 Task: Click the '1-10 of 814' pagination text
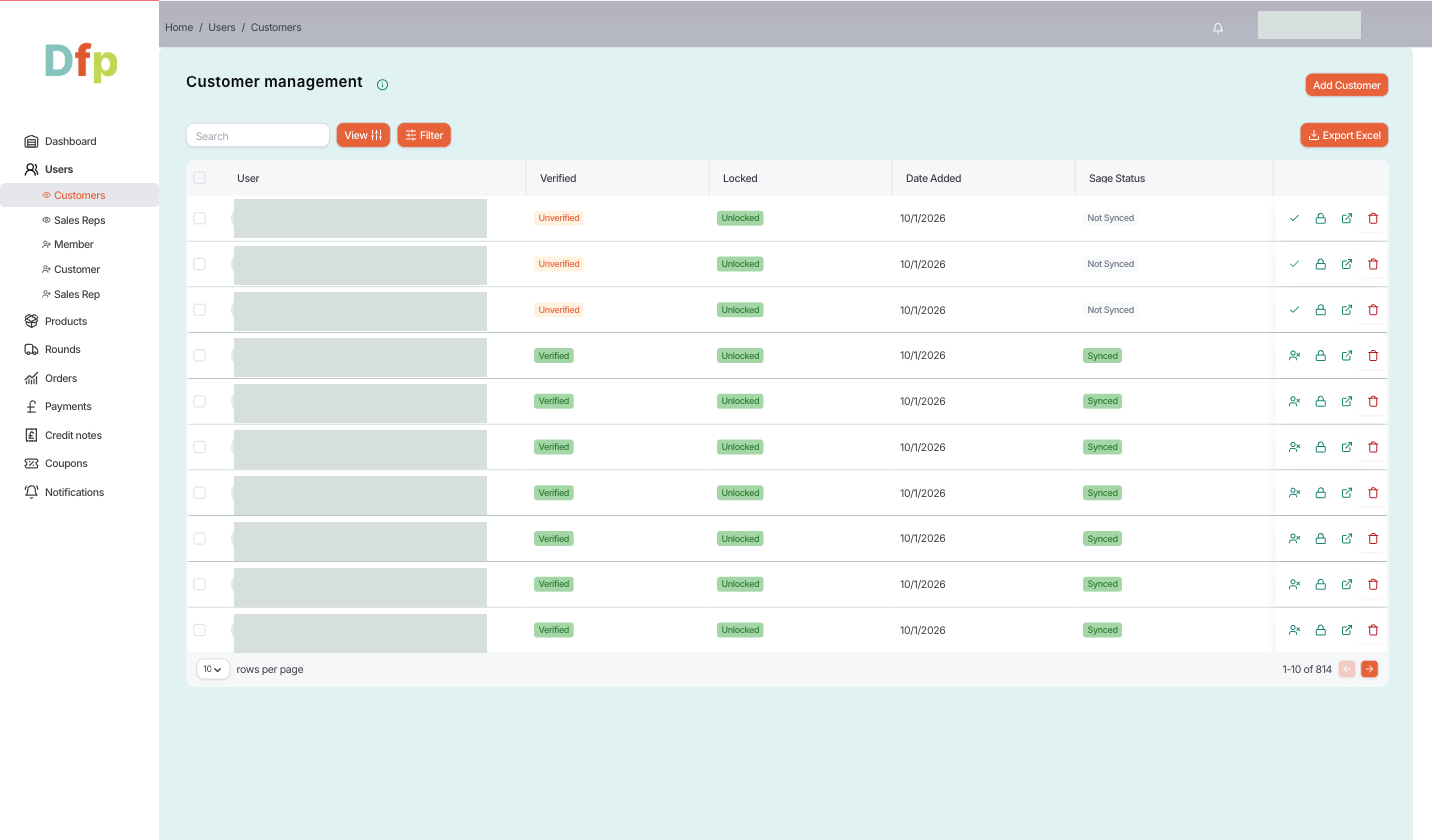[1307, 669]
